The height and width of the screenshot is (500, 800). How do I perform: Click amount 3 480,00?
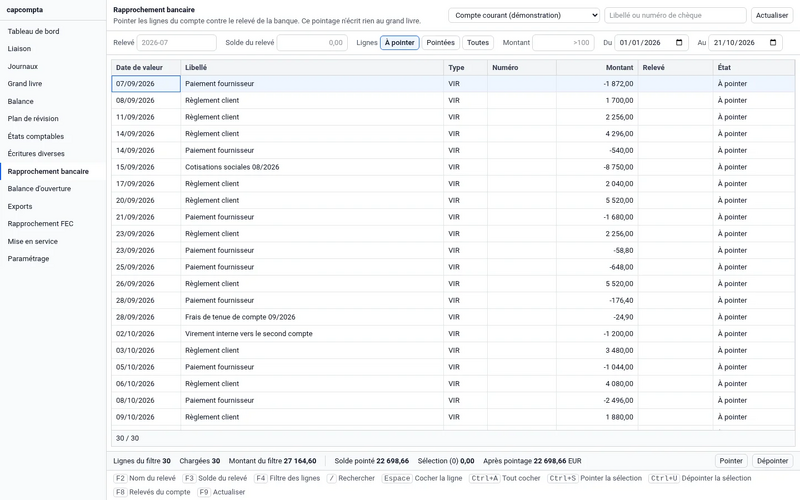pyautogui.click(x=619, y=351)
